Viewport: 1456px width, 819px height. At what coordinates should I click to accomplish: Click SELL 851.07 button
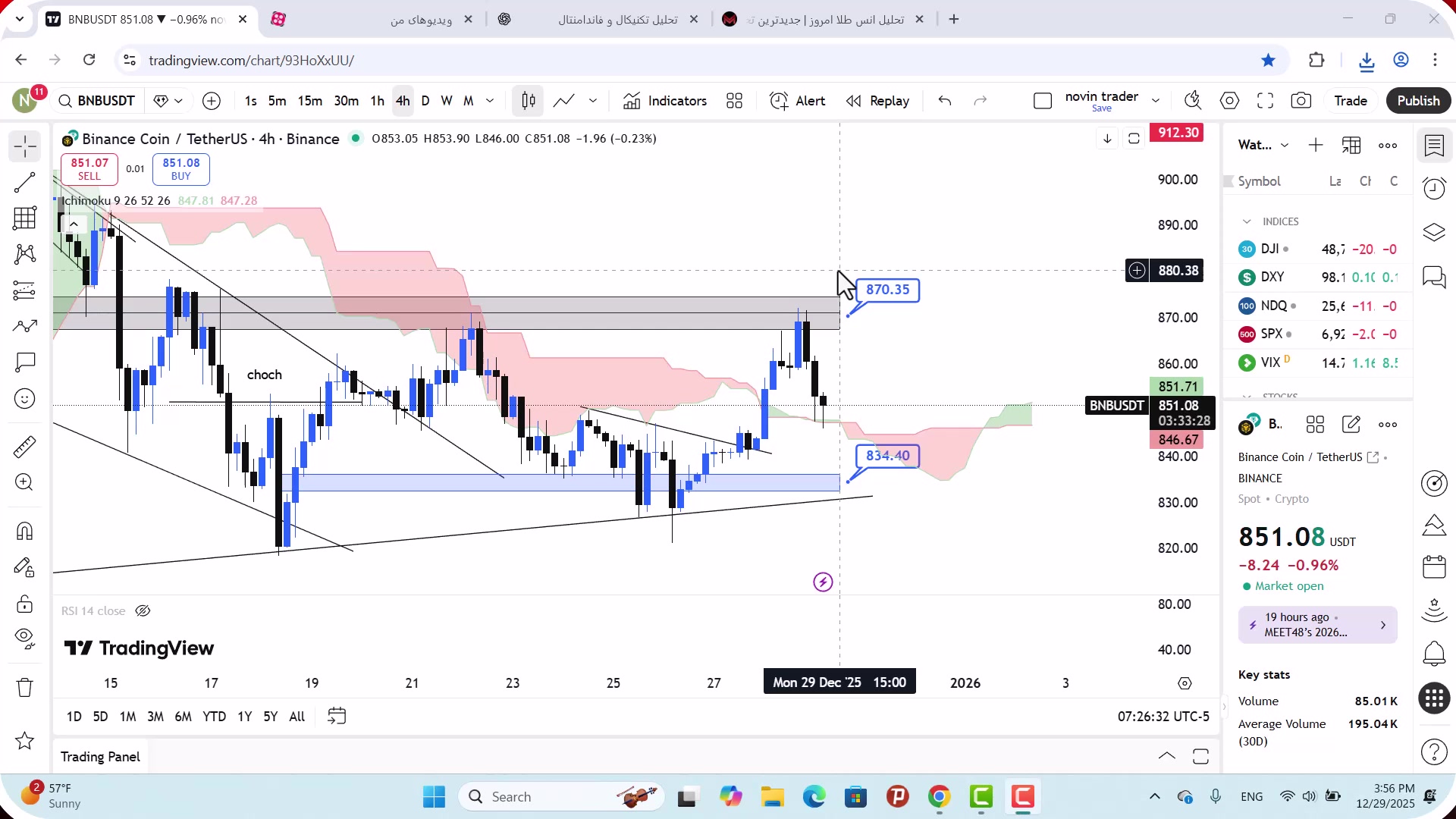[89, 169]
